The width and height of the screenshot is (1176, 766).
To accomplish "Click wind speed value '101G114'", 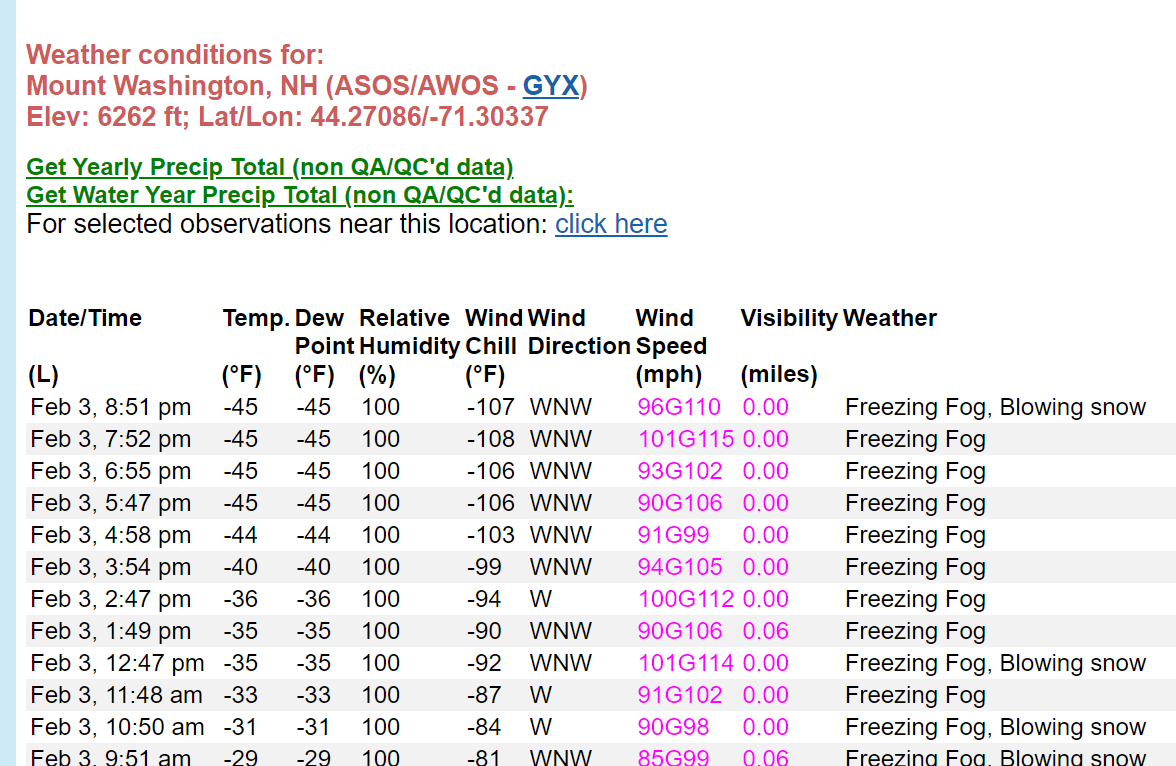I will pos(686,663).
